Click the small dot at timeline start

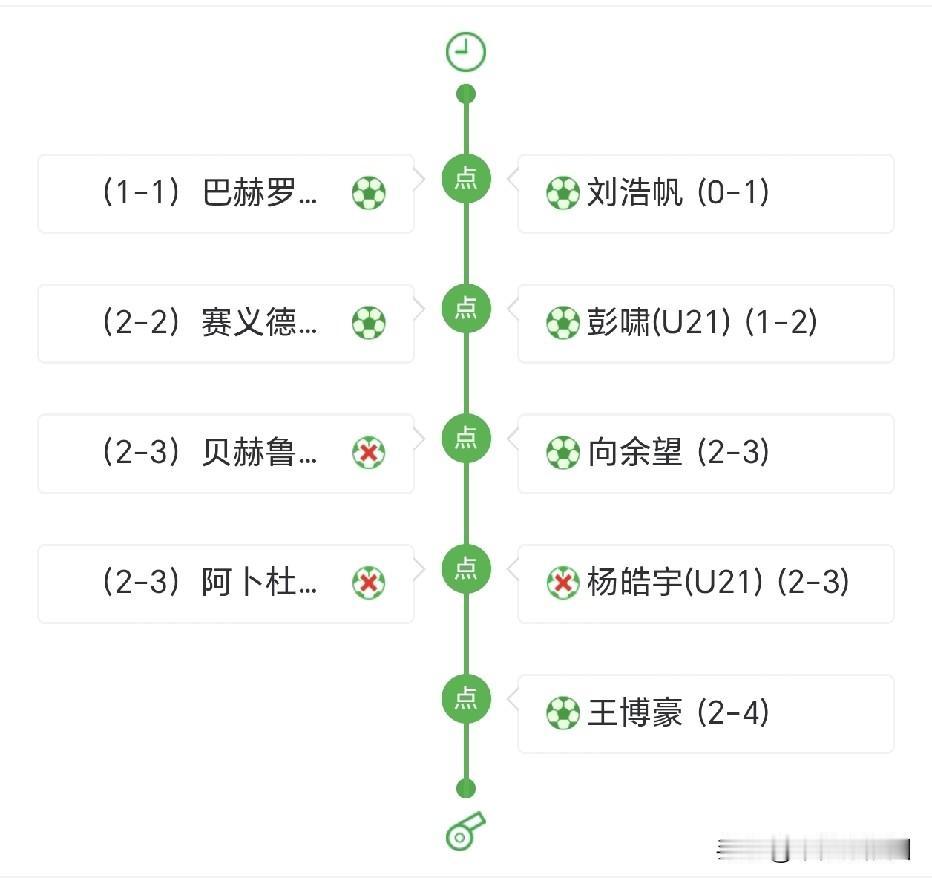pyautogui.click(x=466, y=94)
